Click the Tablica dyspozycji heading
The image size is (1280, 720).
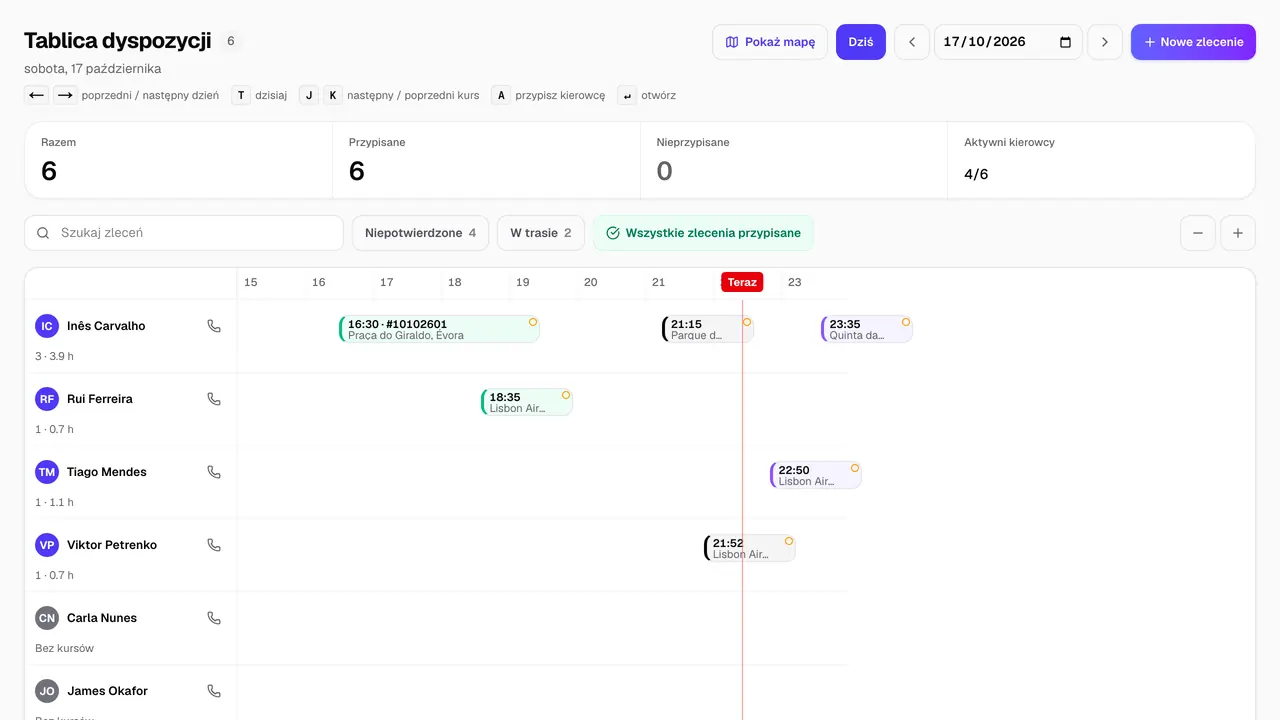pyautogui.click(x=118, y=40)
